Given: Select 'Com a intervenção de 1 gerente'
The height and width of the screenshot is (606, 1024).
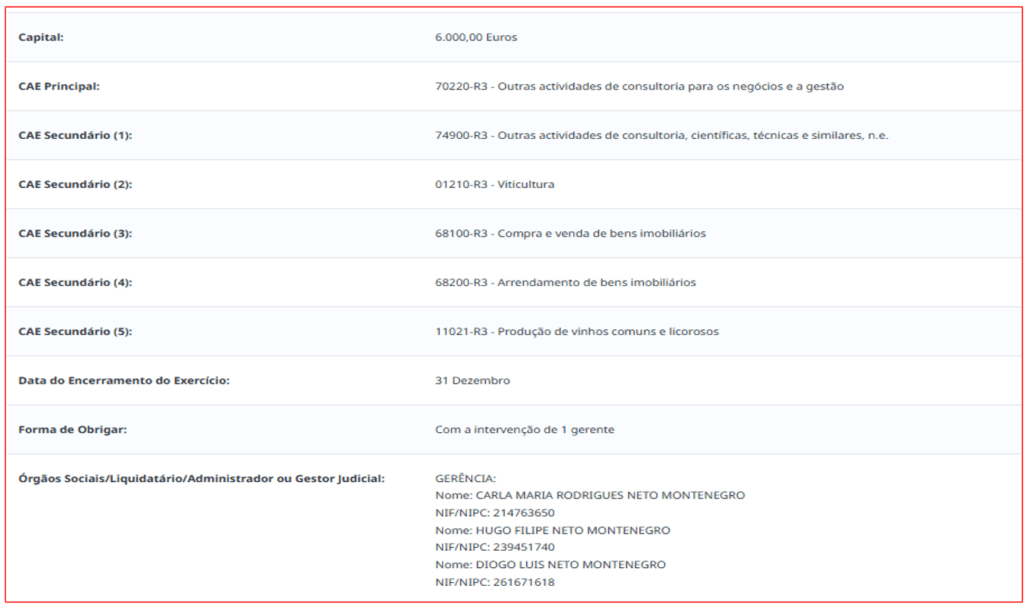Looking at the screenshot, I should point(524,430).
